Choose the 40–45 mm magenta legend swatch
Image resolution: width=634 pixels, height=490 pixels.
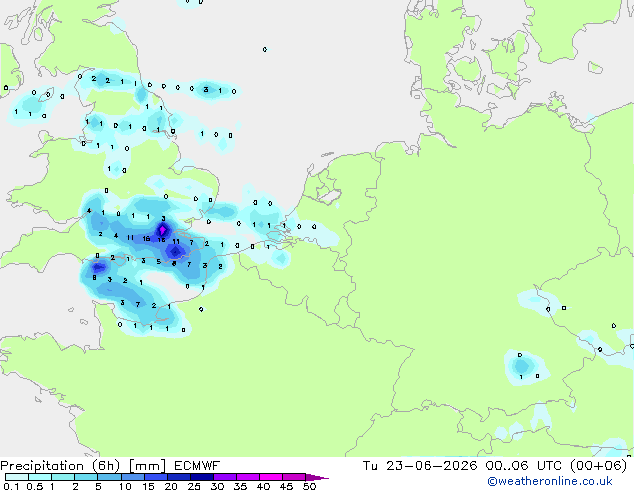pos(271,477)
